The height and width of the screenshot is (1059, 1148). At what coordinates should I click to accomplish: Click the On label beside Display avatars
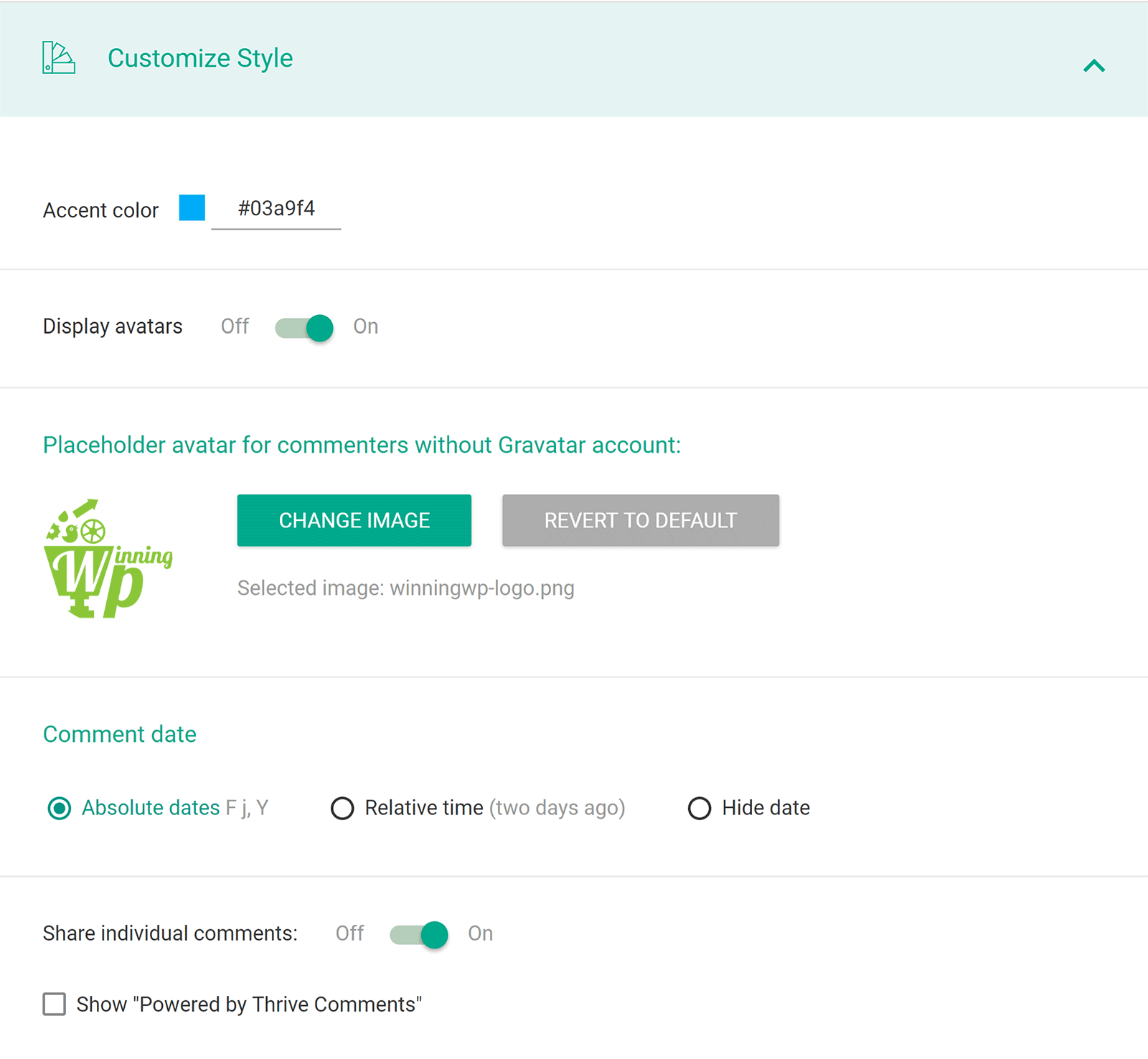point(366,326)
